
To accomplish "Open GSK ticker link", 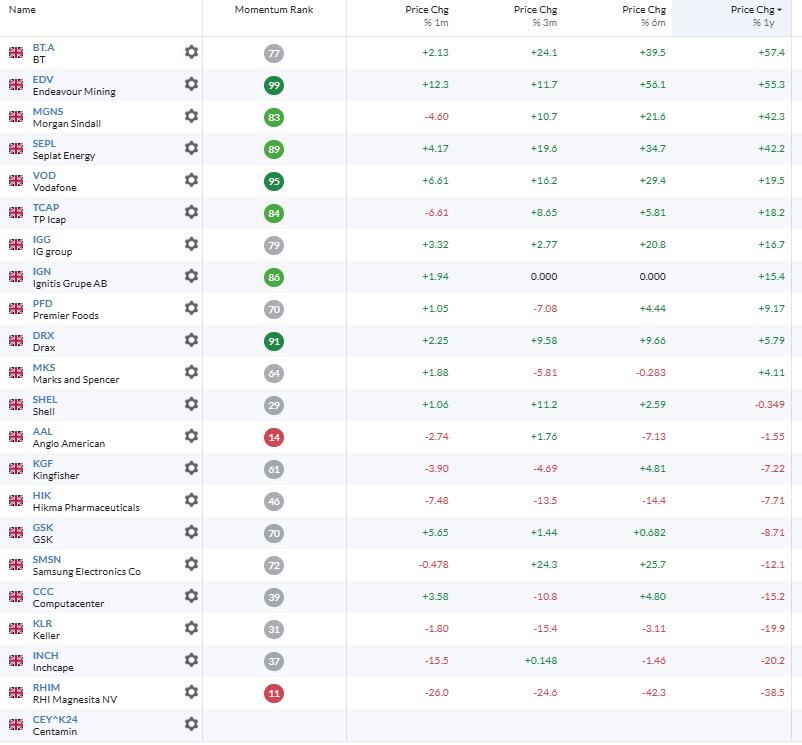I will tap(43, 528).
